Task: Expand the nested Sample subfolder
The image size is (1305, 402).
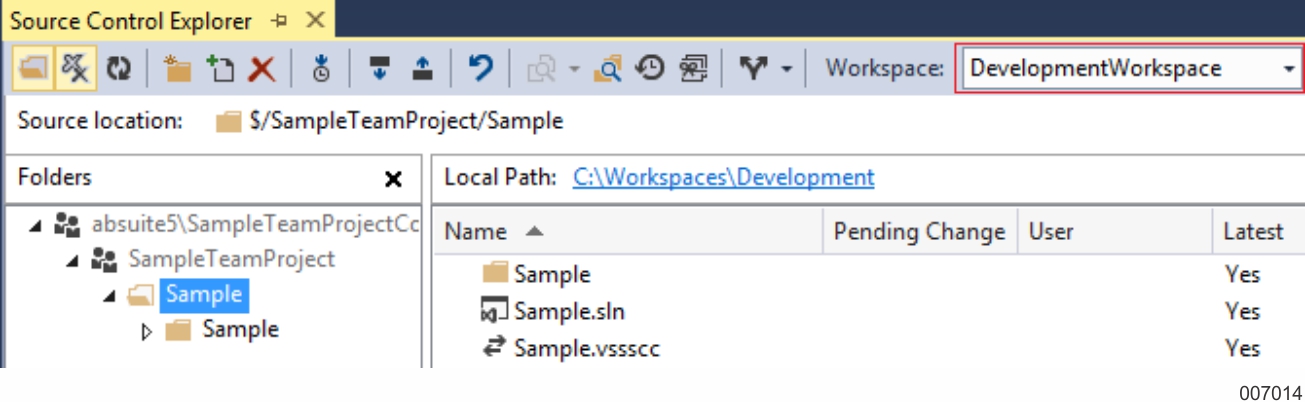Action: pos(147,331)
